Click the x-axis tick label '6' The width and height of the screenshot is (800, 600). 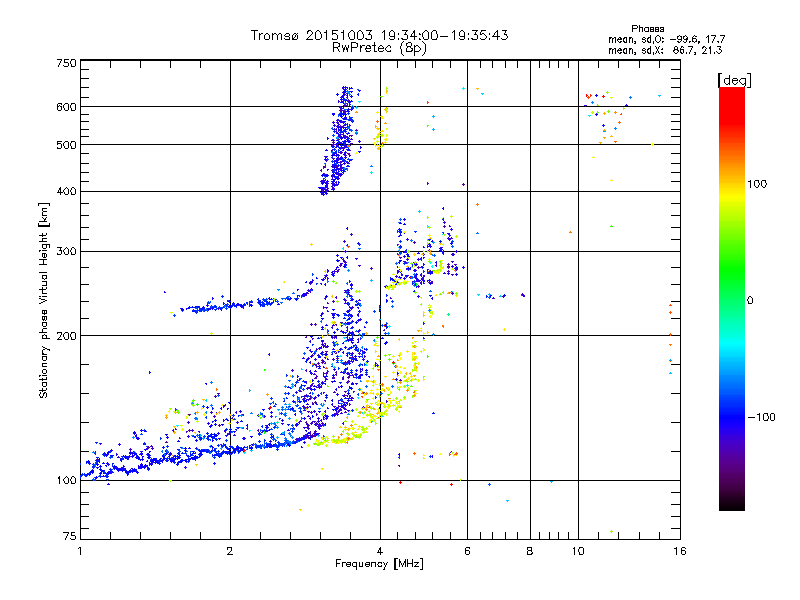[467, 551]
